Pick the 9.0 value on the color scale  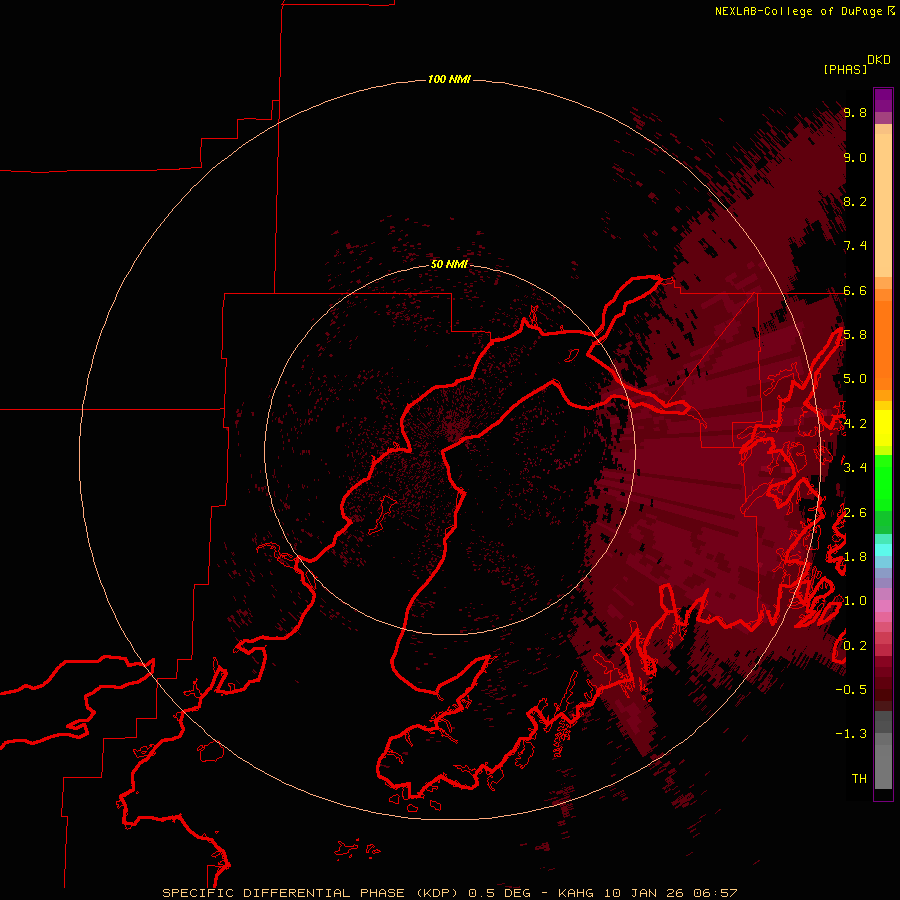click(x=855, y=158)
